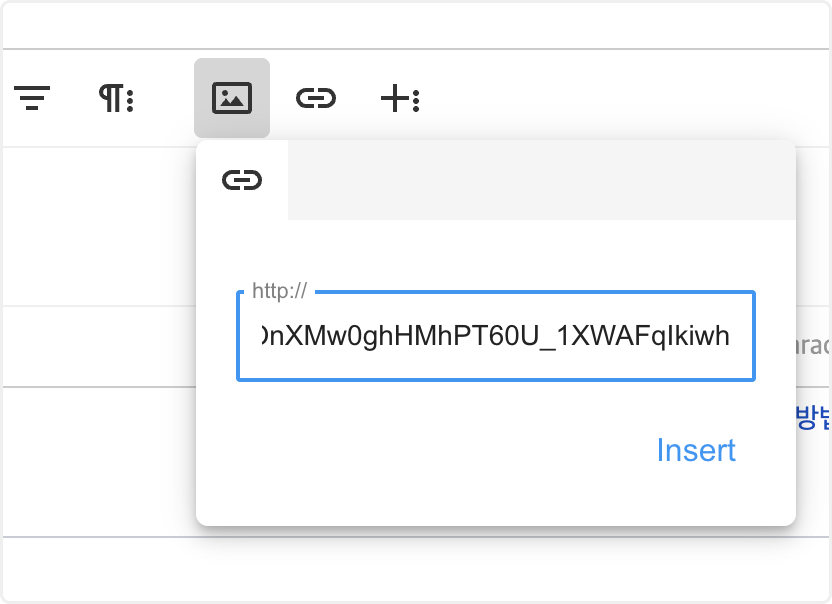Expand the plus more-options toolbar menu
Image resolution: width=832 pixels, height=604 pixels.
coord(400,98)
